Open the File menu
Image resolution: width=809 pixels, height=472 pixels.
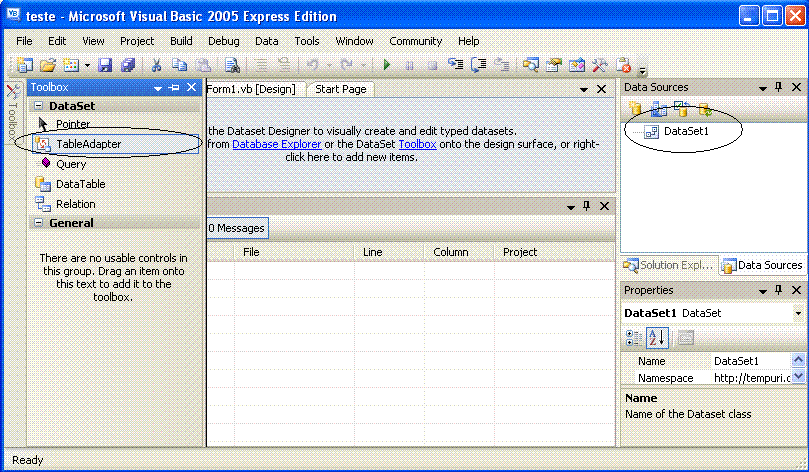click(24, 41)
